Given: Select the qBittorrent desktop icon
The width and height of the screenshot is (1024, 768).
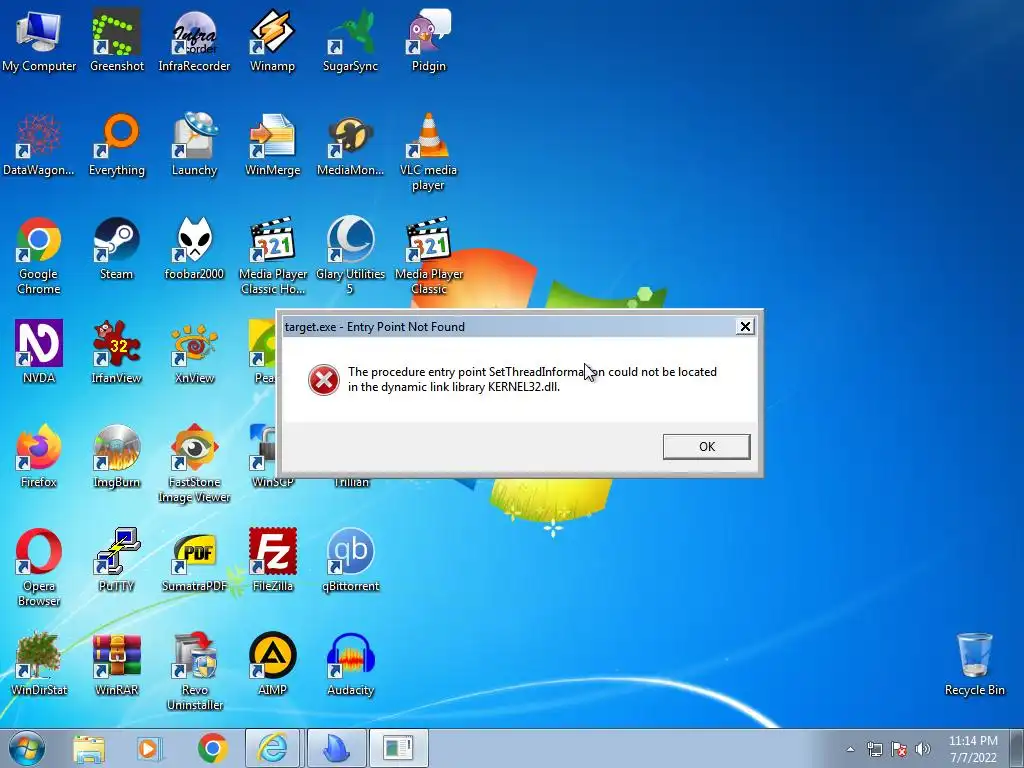Looking at the screenshot, I should tap(350, 560).
